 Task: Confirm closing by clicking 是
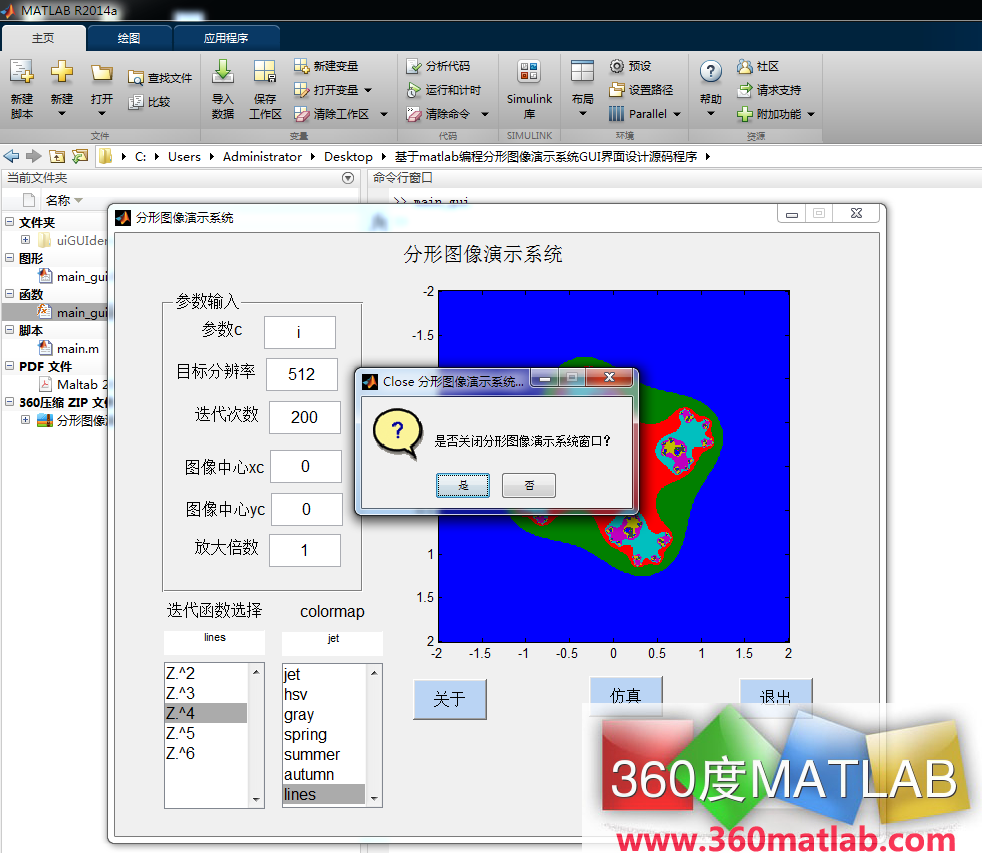[463, 485]
